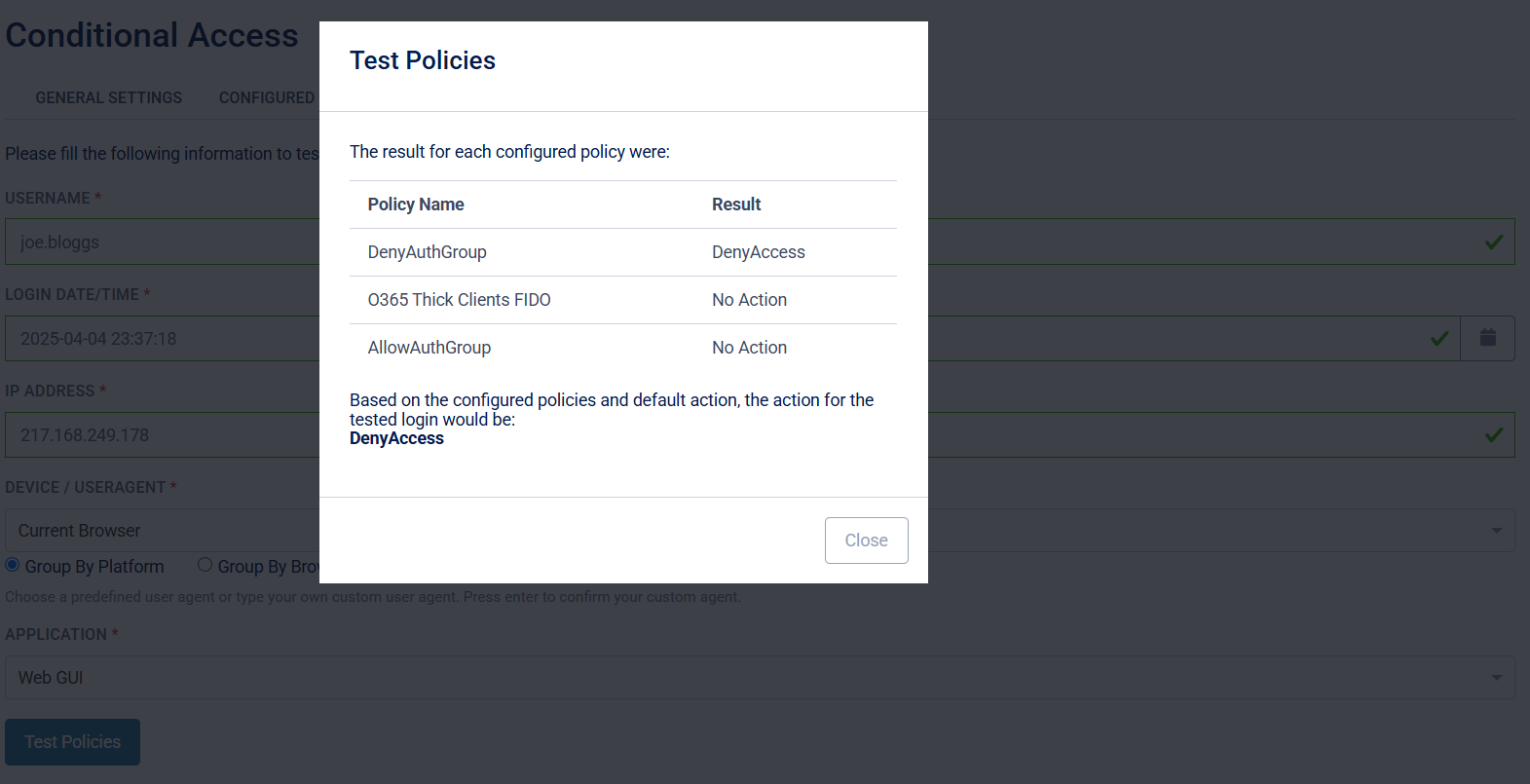Click the O365 Thick Clients FIDO row
Image resolution: width=1530 pixels, height=784 pixels.
(459, 299)
